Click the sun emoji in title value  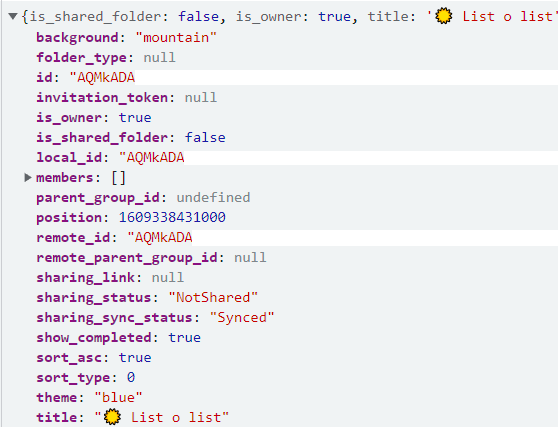click(x=112, y=417)
